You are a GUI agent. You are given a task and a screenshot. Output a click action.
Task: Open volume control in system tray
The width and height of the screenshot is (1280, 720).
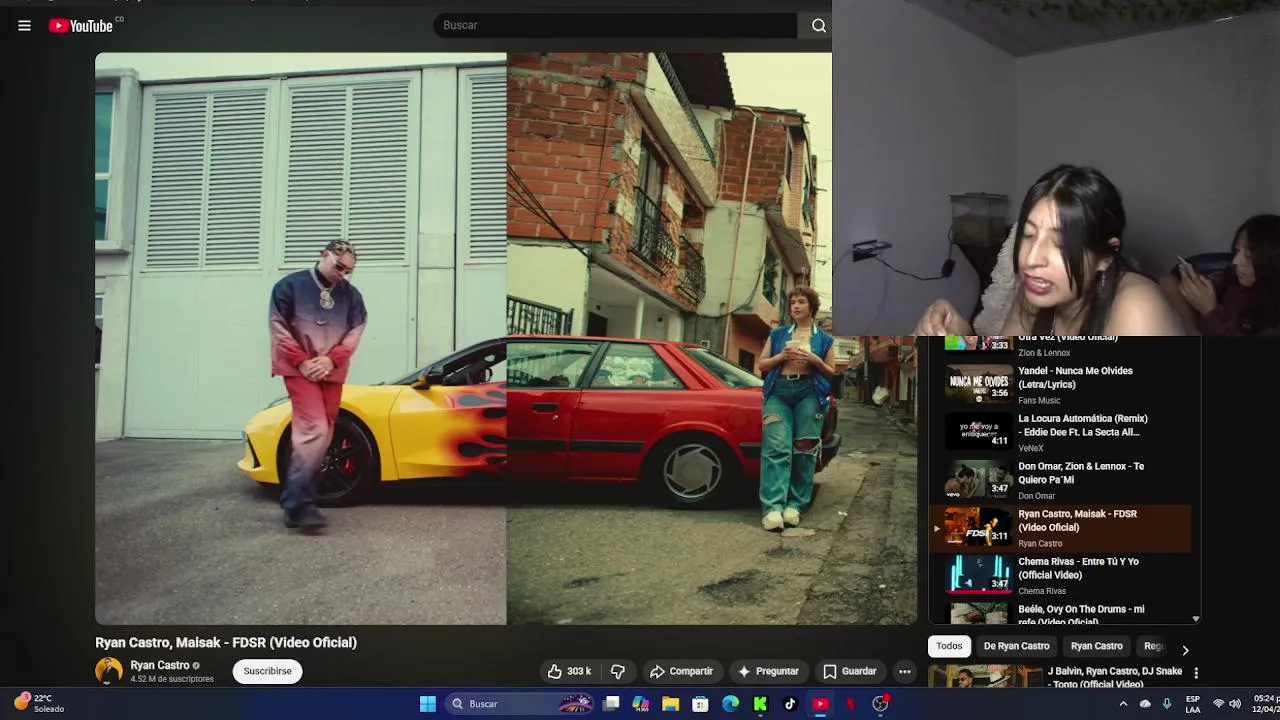(x=1235, y=704)
